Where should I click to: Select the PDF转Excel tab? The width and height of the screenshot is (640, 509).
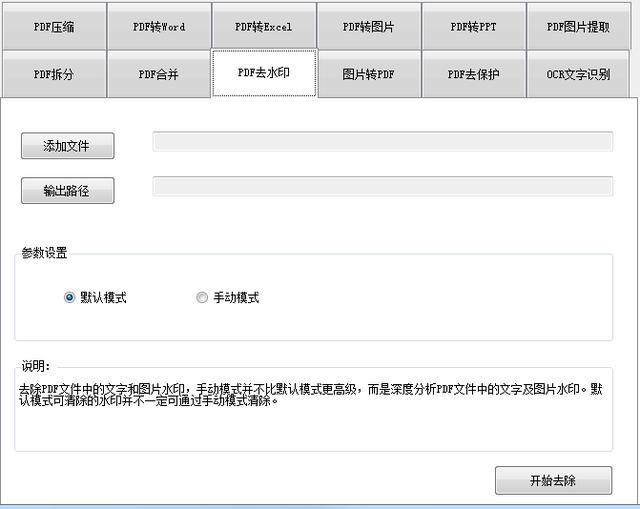tap(264, 27)
